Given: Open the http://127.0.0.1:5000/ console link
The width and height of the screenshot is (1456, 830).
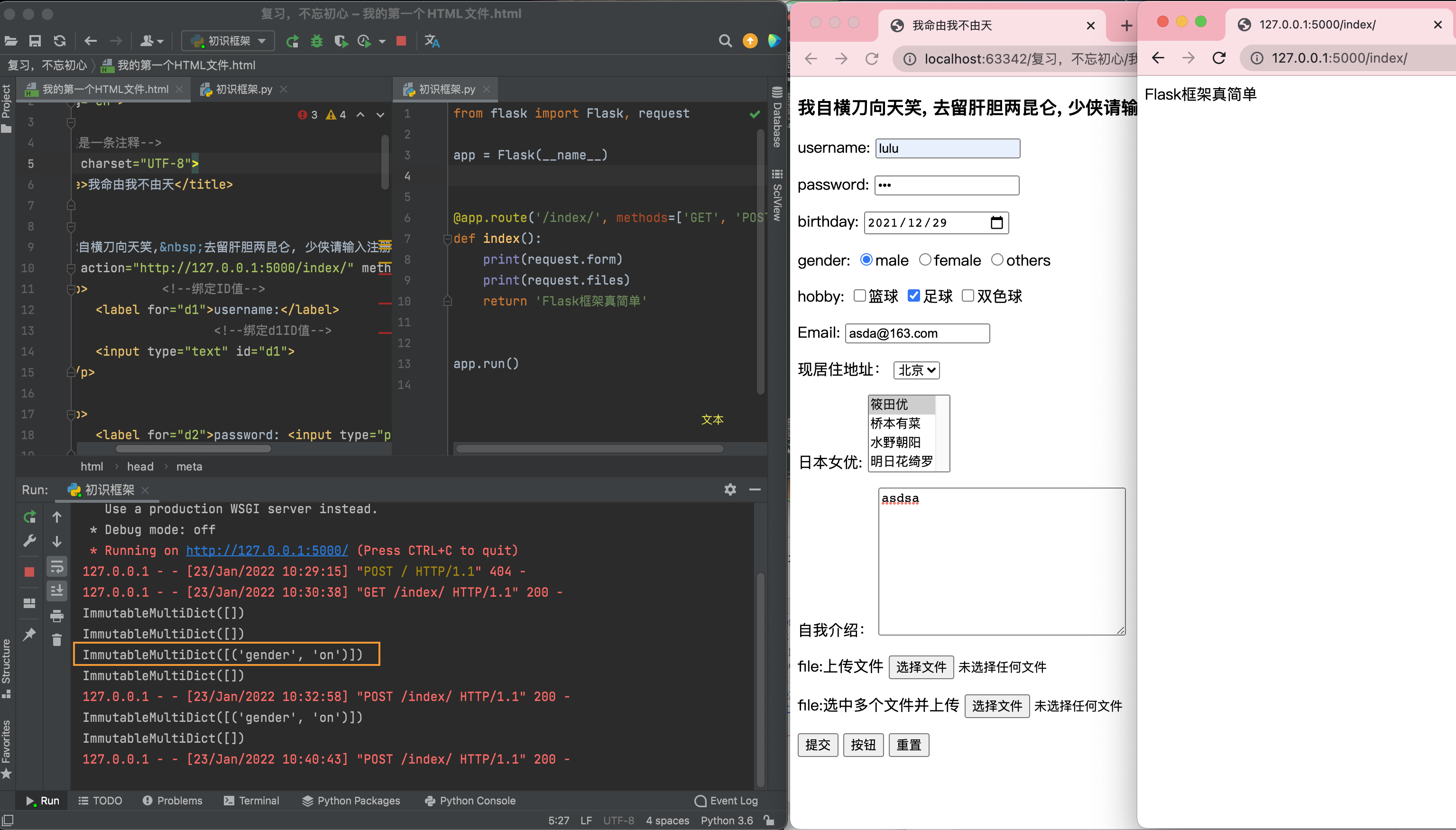Looking at the screenshot, I should (267, 551).
